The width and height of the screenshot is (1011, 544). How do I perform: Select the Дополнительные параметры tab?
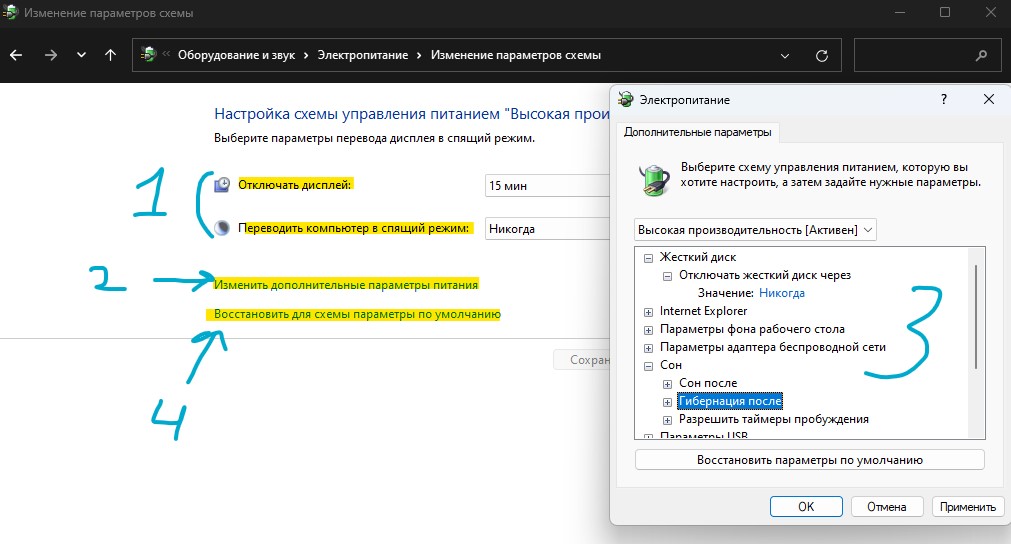pos(698,132)
